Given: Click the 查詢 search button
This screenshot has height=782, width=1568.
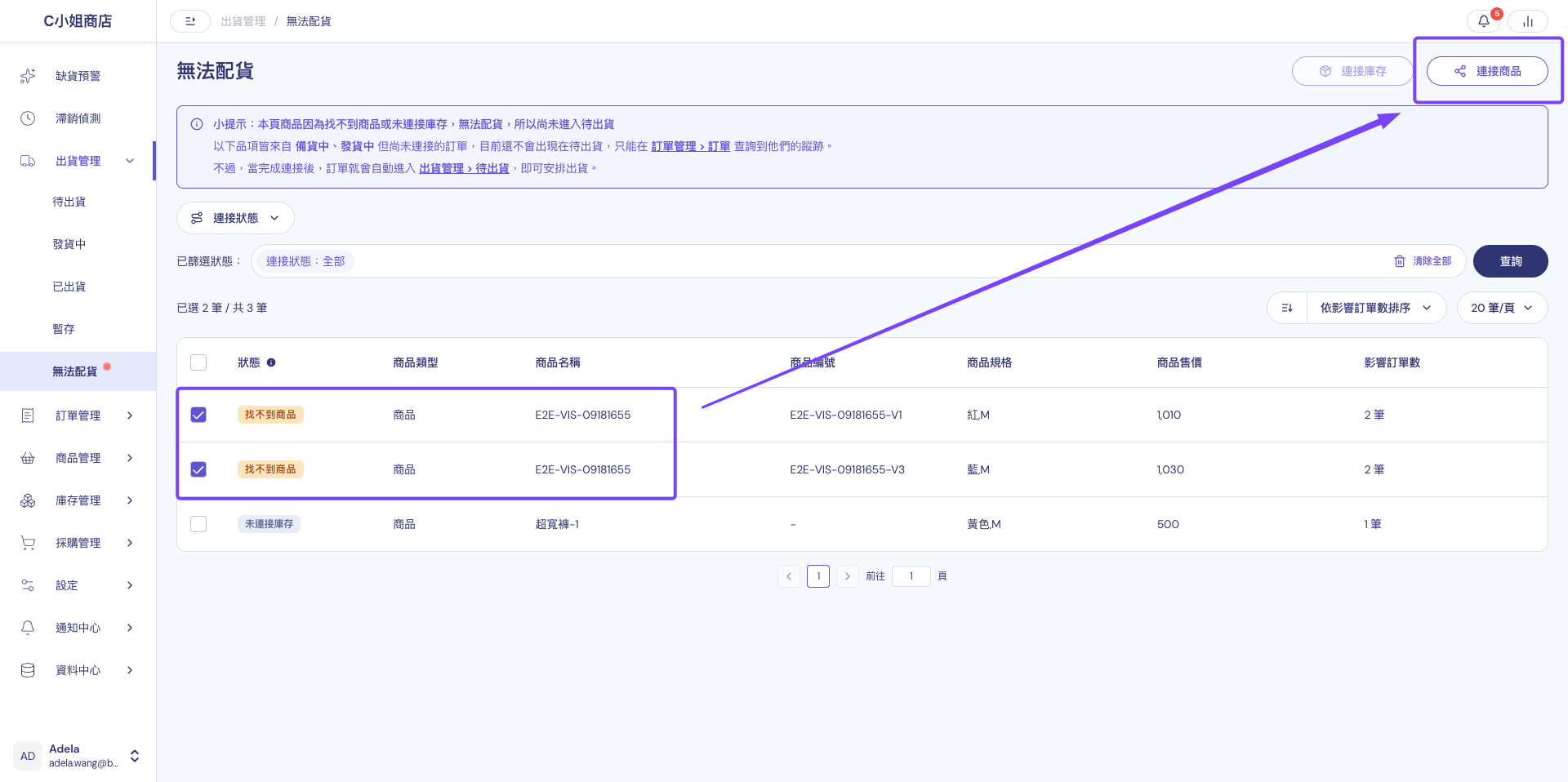Looking at the screenshot, I should (x=1510, y=261).
